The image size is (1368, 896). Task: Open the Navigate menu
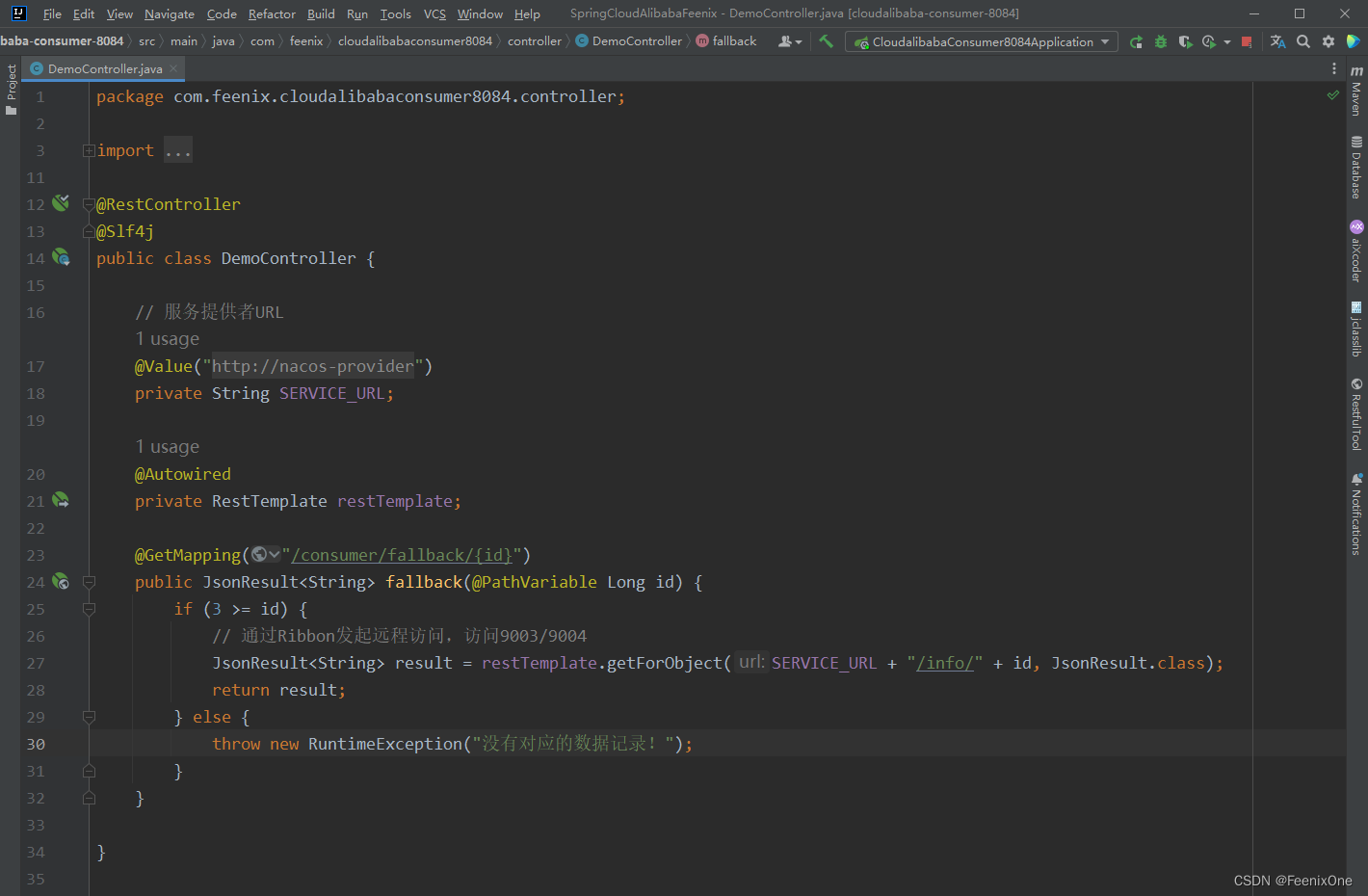tap(170, 13)
